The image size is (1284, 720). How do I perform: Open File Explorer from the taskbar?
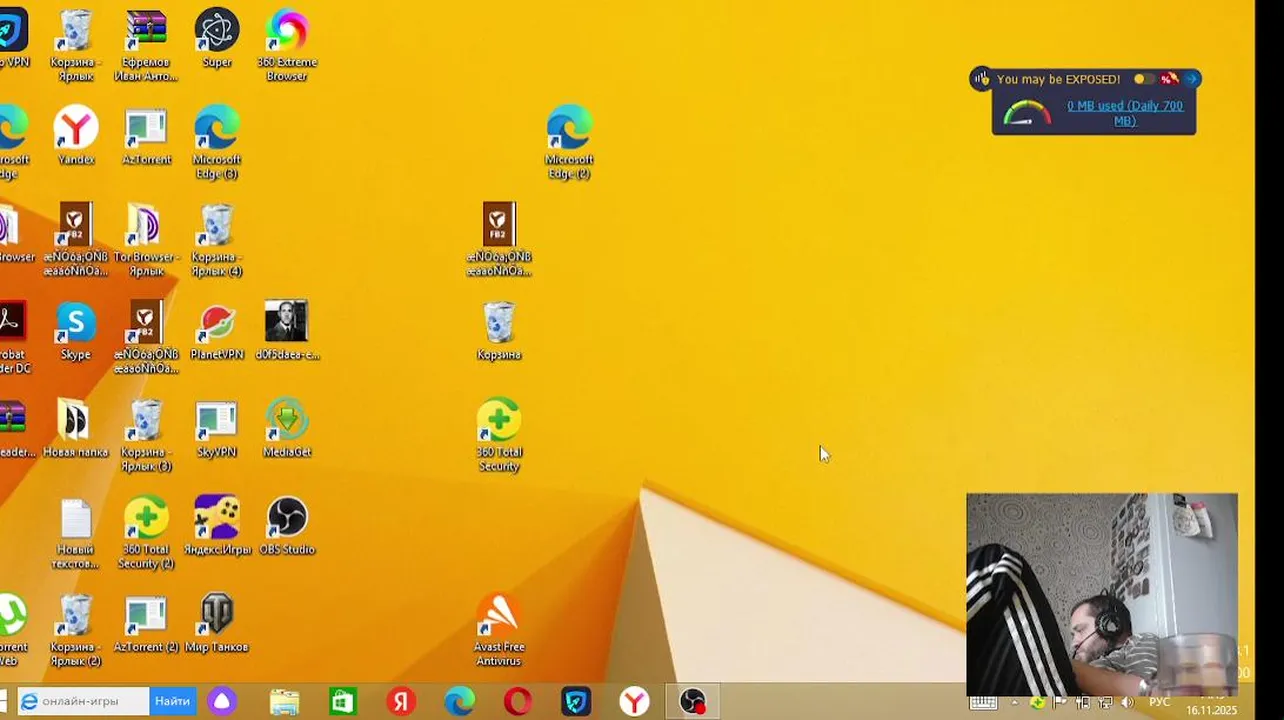(x=284, y=701)
